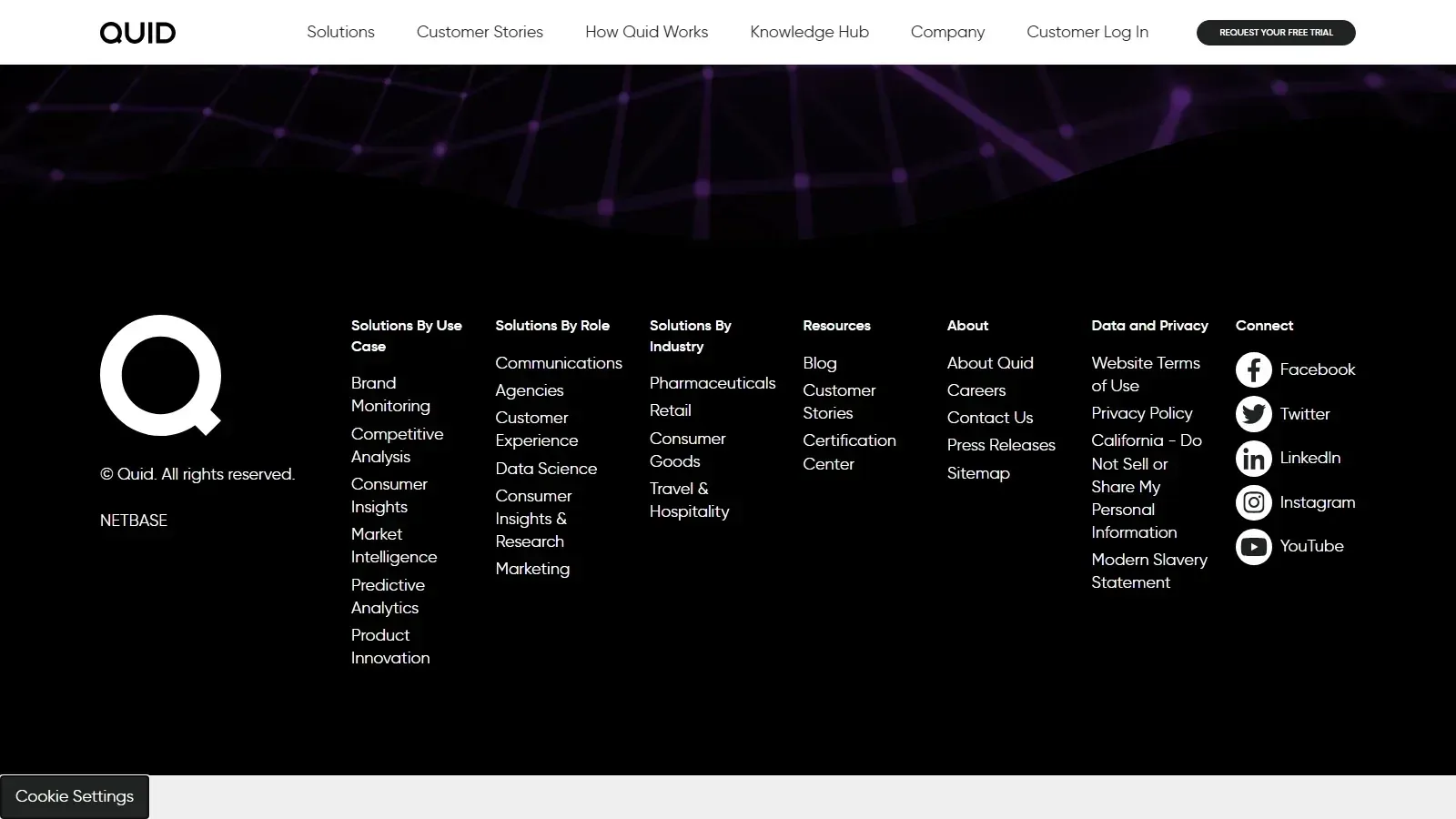This screenshot has width=1456, height=819.
Task: Click the Twitter bird icon
Action: coord(1253,414)
